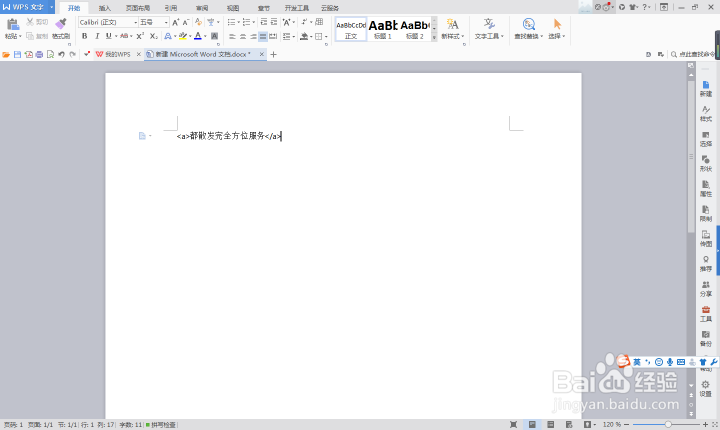The width and height of the screenshot is (720, 430).
Task: Expand the bullet list dropdown arrow
Action: [239, 22]
